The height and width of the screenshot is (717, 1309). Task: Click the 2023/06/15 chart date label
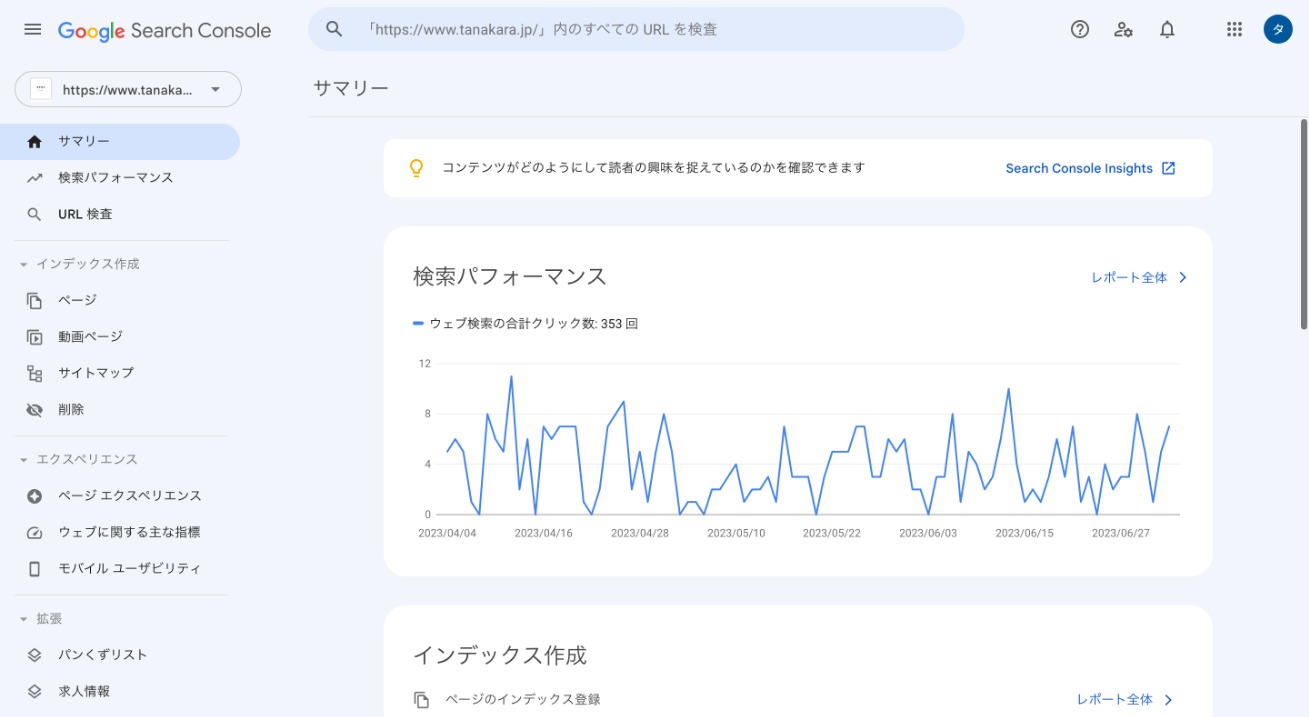(1024, 533)
